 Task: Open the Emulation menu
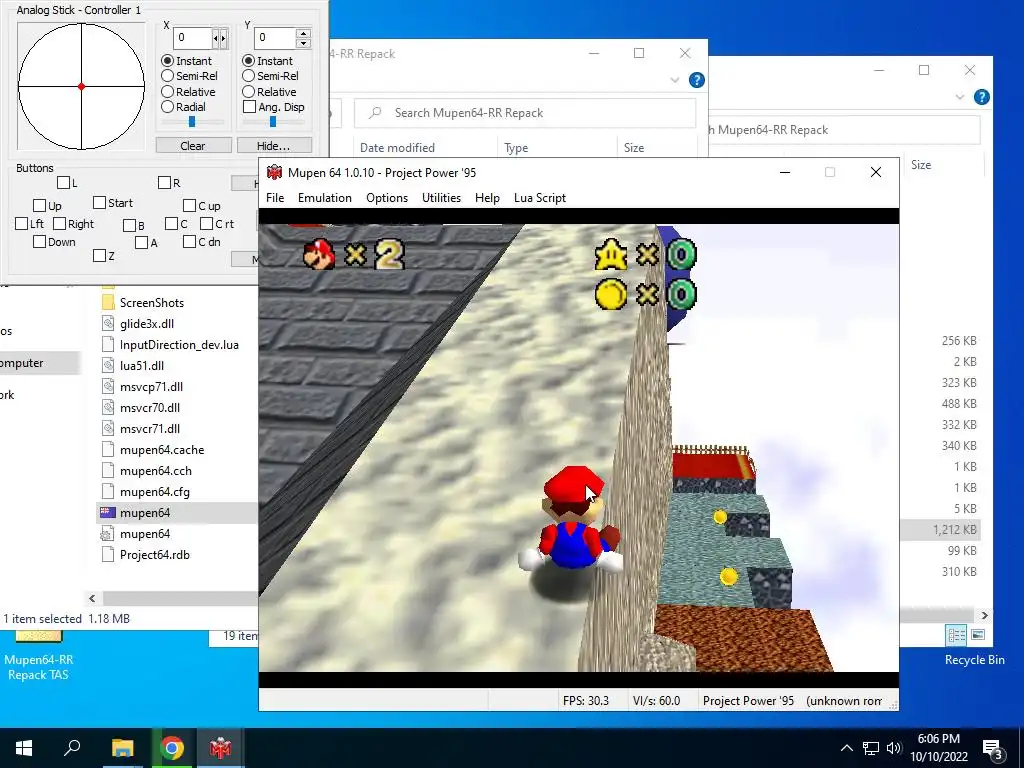(x=325, y=198)
